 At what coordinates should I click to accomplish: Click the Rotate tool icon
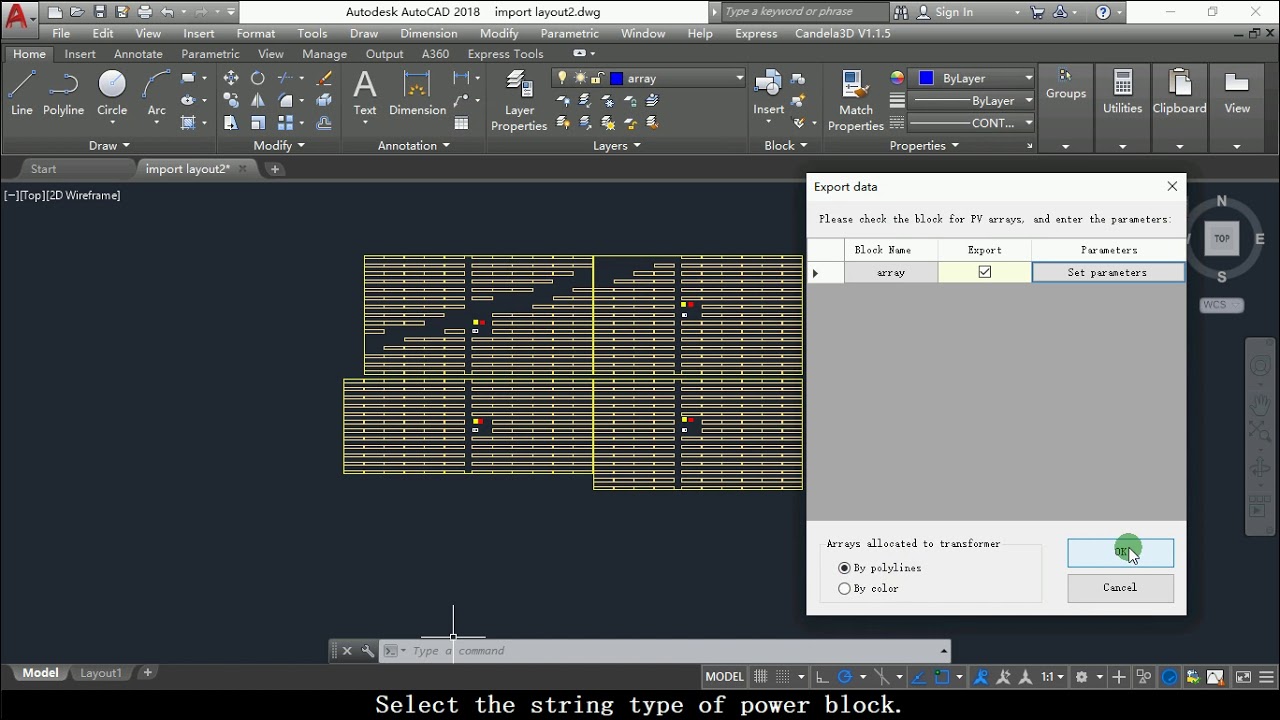click(258, 78)
